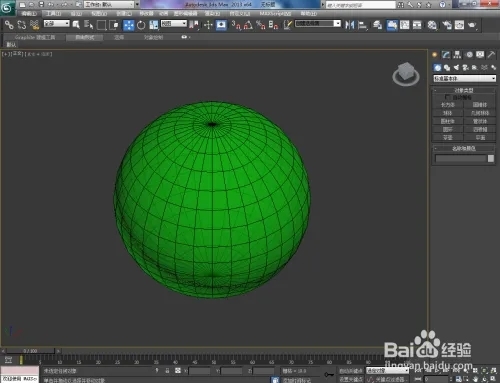Select the Shapes category icon
The width and height of the screenshot is (500, 383).
(x=447, y=68)
